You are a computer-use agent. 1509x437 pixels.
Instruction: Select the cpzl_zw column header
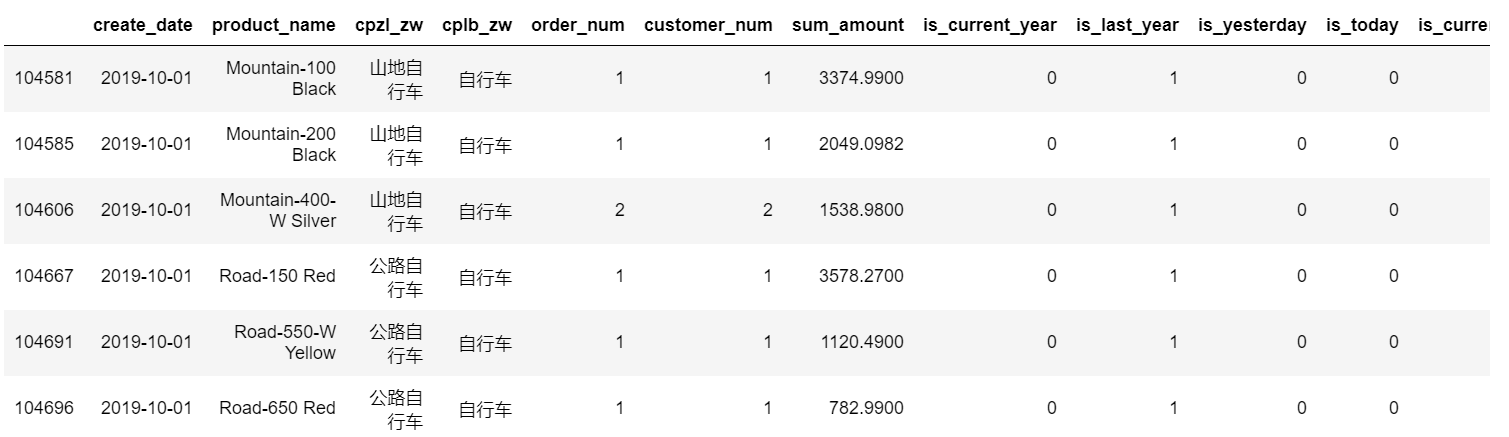[x=389, y=25]
